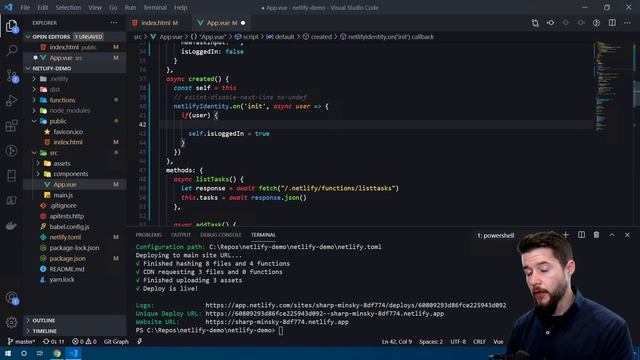Switch to the Problems panel tab

pyautogui.click(x=149, y=235)
